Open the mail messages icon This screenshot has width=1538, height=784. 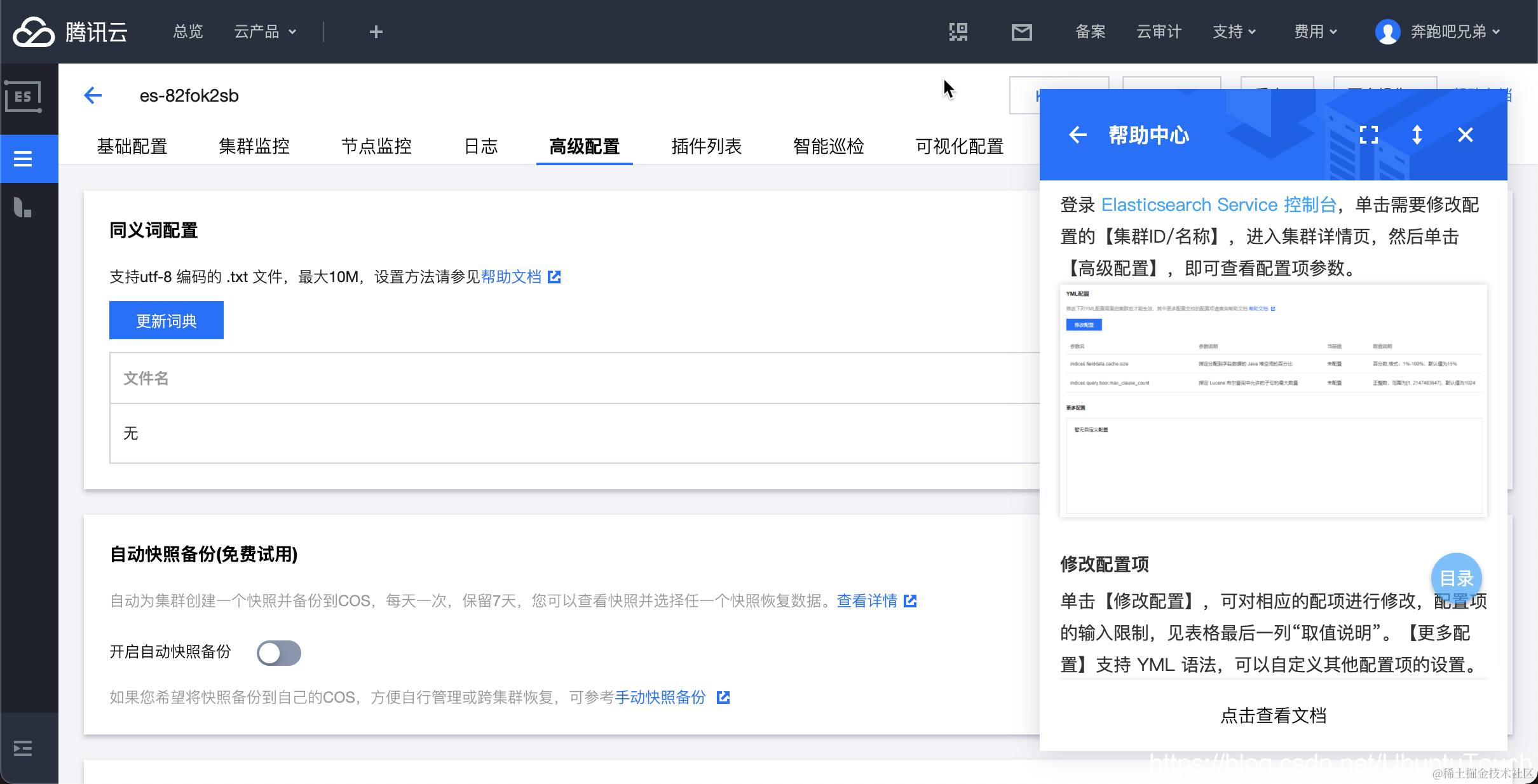point(1021,32)
